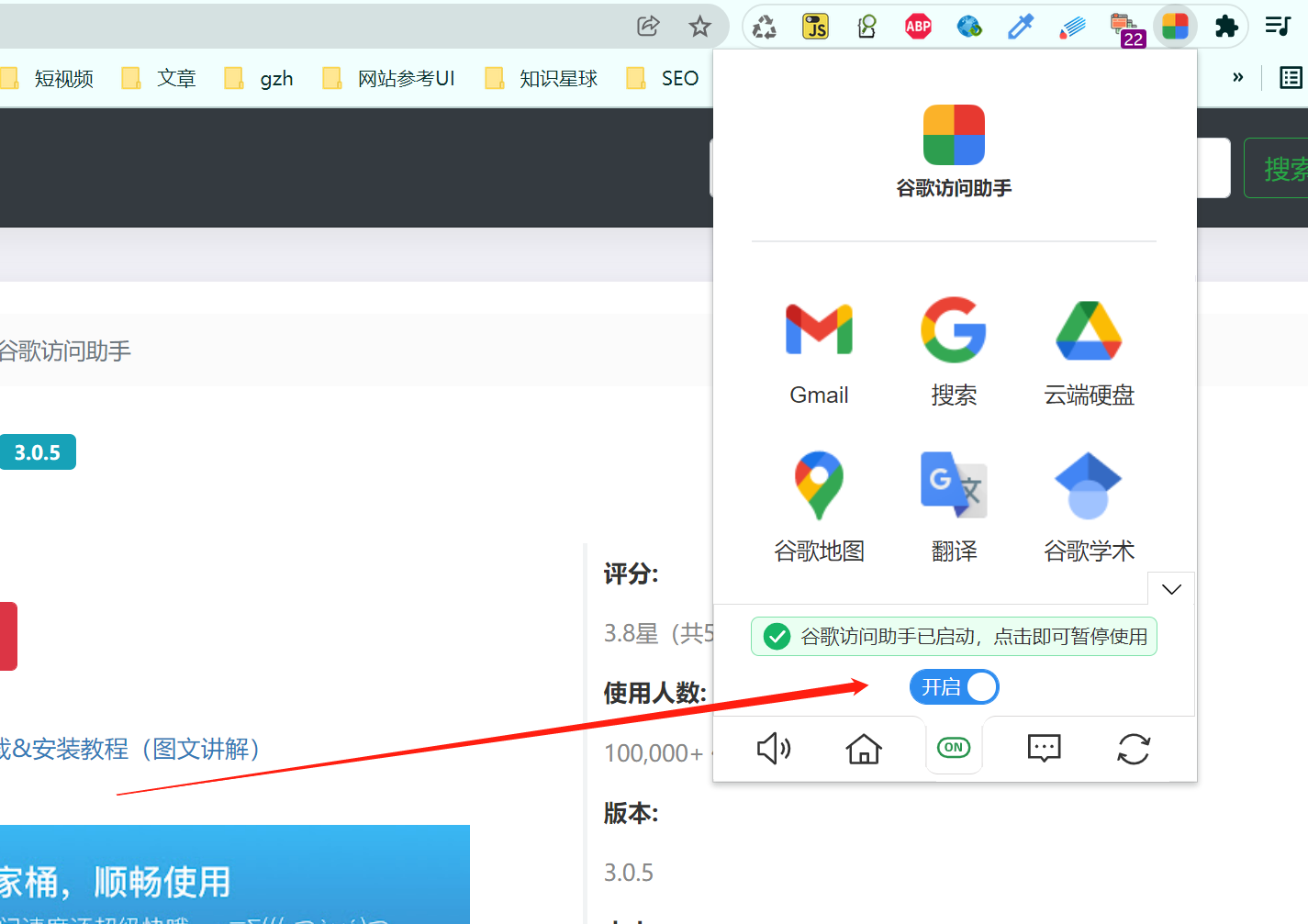Click the 谷歌访问助手 title in the popup
Screen dimensions: 1308x924
point(954,188)
